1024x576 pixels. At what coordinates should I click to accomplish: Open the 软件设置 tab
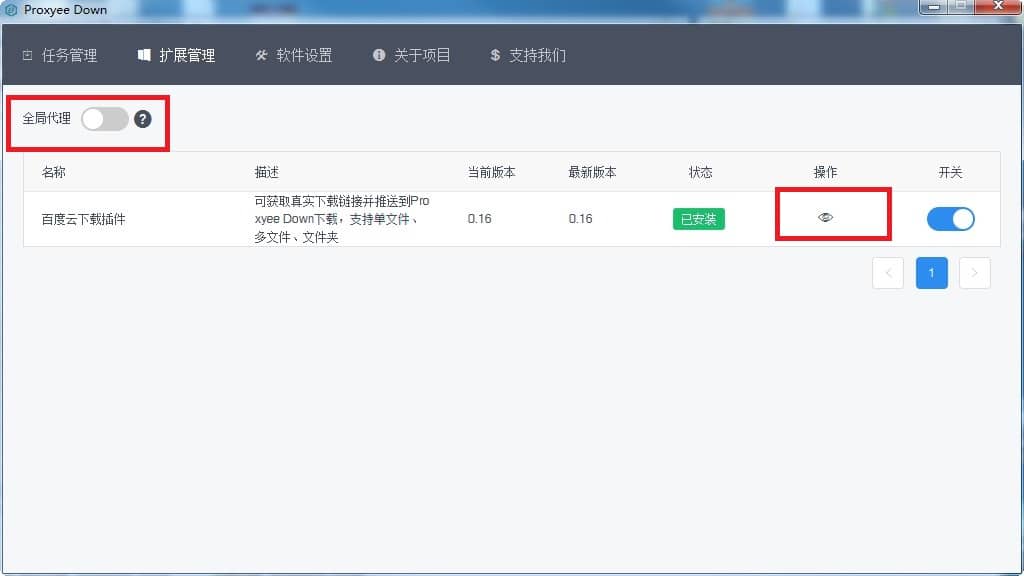(294, 56)
